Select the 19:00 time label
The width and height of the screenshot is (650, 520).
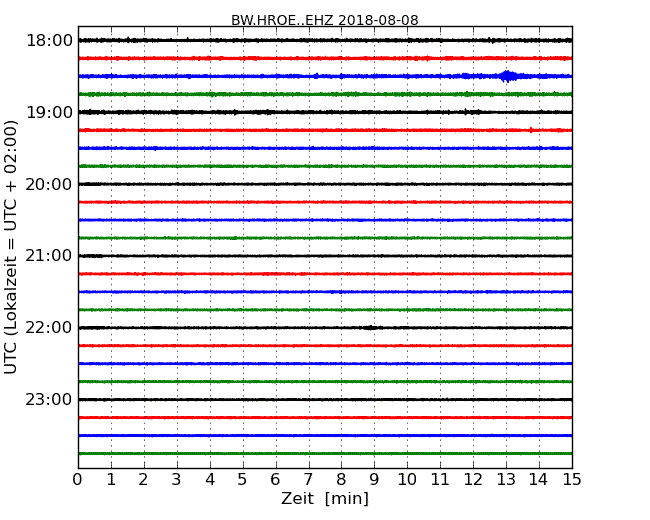(49, 112)
